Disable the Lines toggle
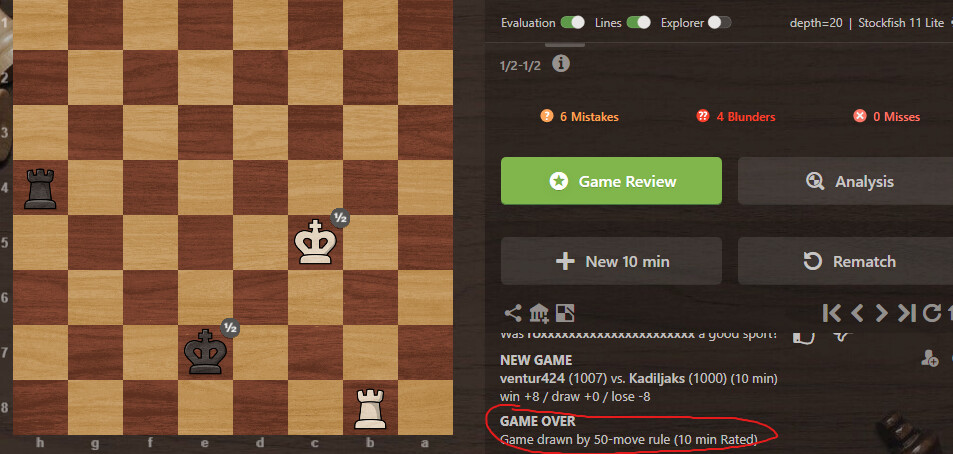The image size is (953, 454). pos(639,23)
